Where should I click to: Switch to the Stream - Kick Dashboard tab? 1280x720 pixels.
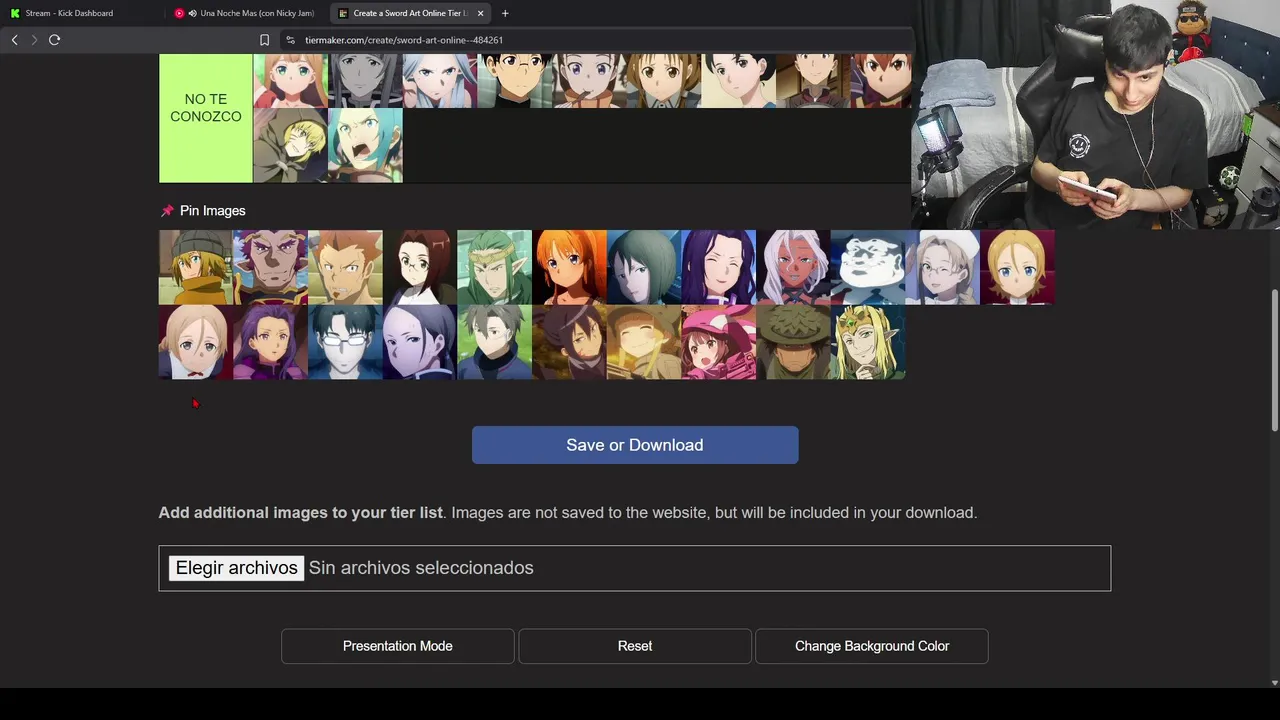click(68, 13)
